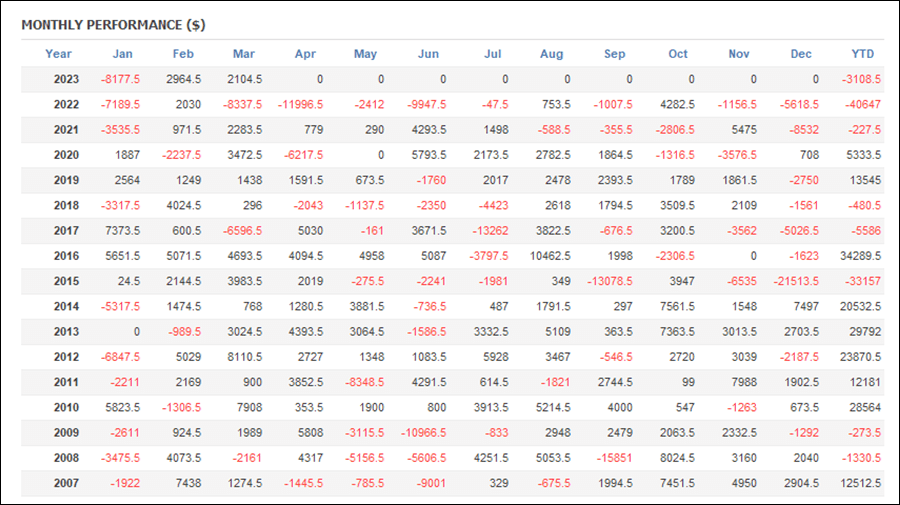Select the Sep 2008 value -15851
Viewport: 900px width, 505px height.
point(614,458)
